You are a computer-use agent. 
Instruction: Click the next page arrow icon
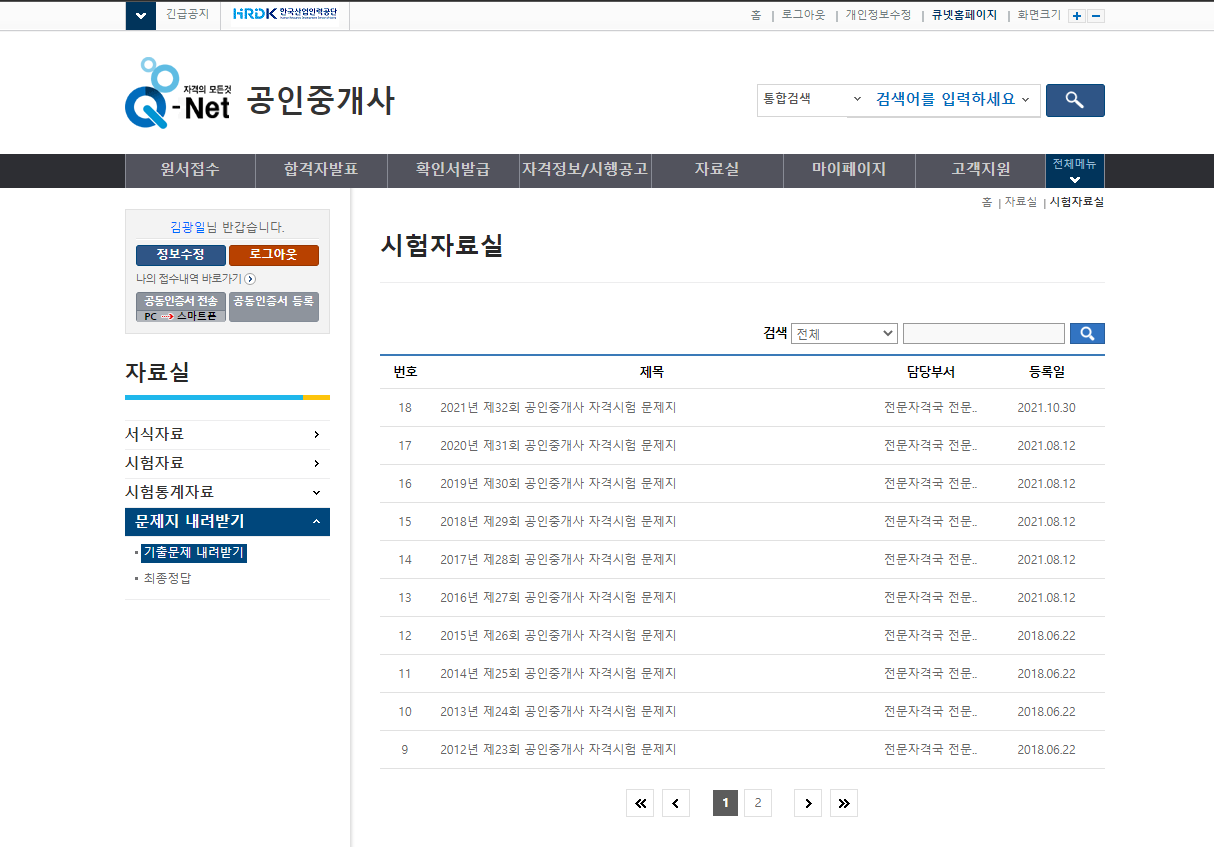(x=808, y=803)
